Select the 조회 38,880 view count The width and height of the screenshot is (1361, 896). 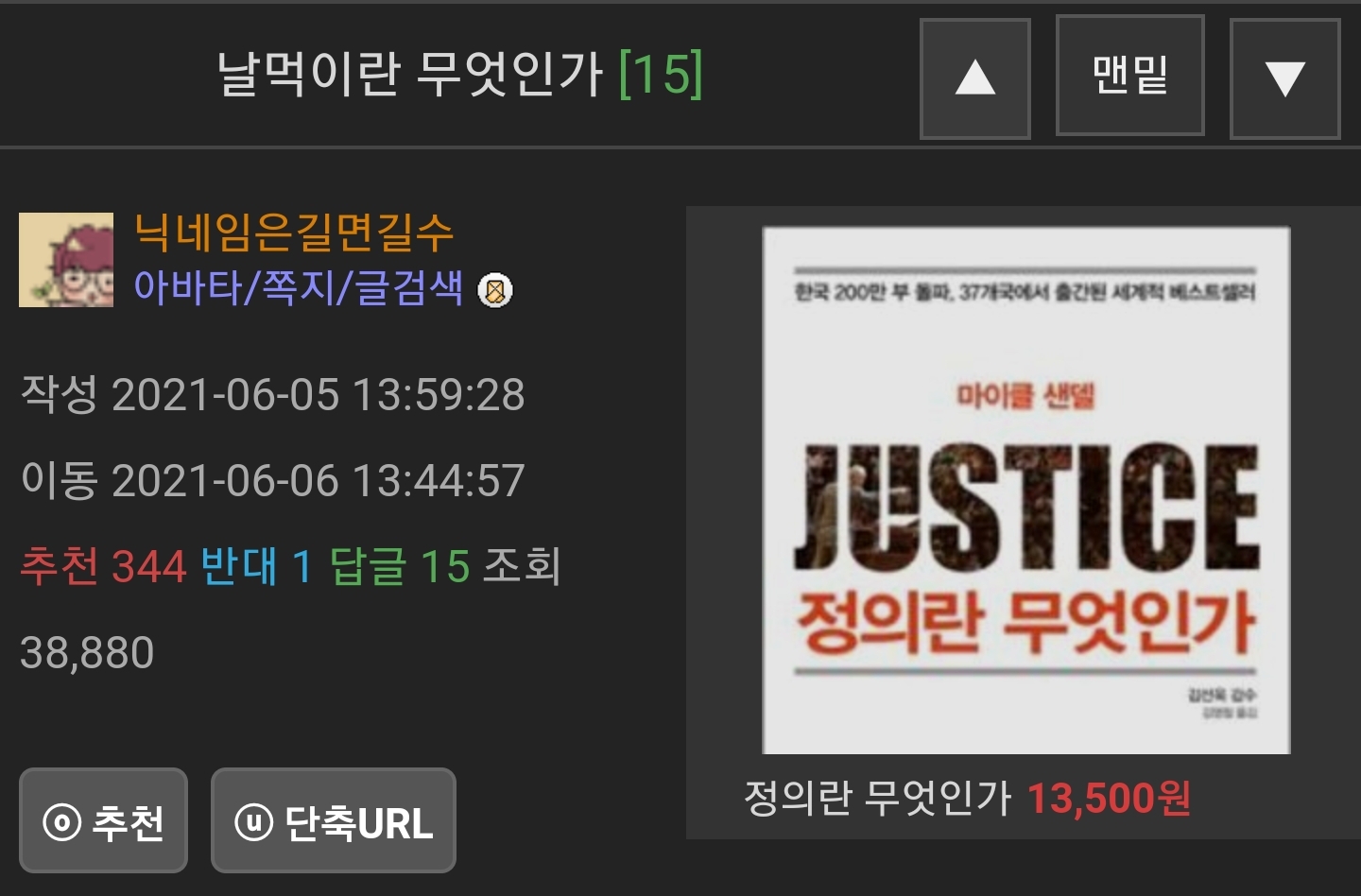pyautogui.click(x=291, y=609)
